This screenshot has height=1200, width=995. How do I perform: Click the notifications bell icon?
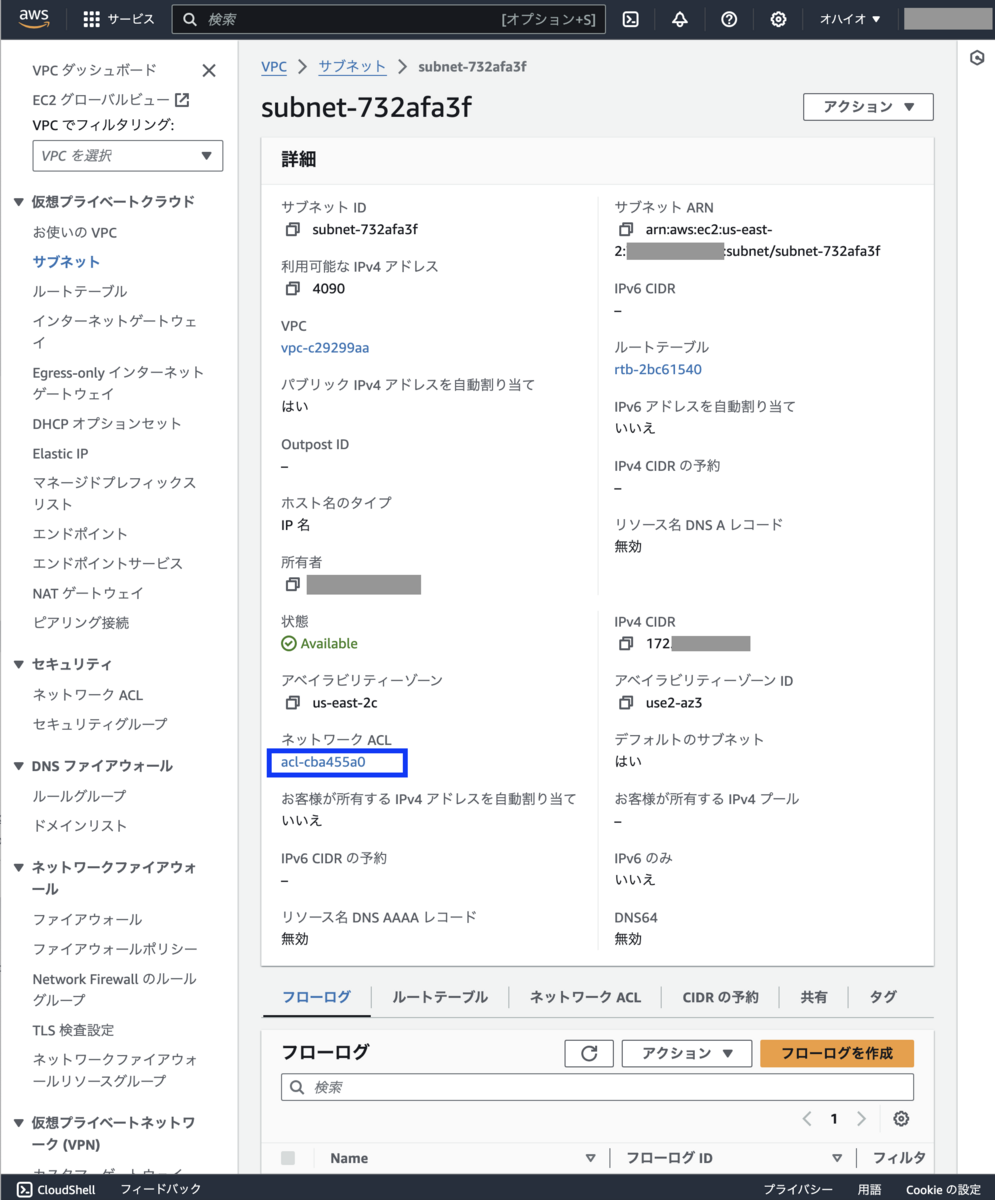680,19
